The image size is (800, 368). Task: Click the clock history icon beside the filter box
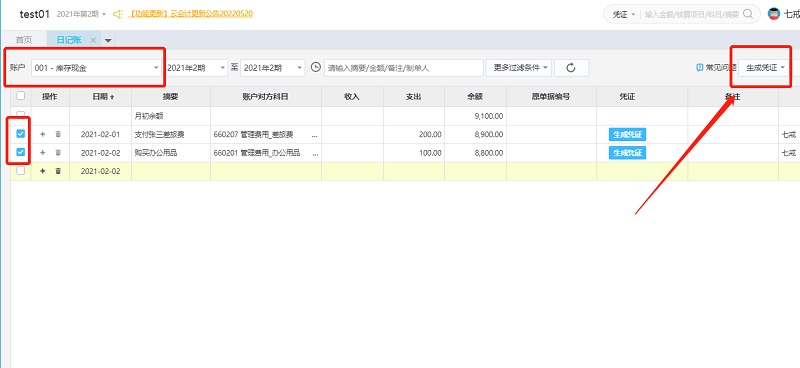(x=316, y=67)
